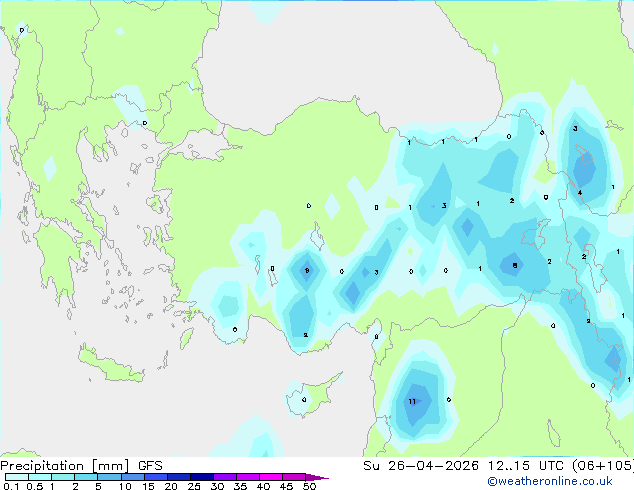Open the weatheronline.co.uk link
Screen dimensions: 634x490
550,481
